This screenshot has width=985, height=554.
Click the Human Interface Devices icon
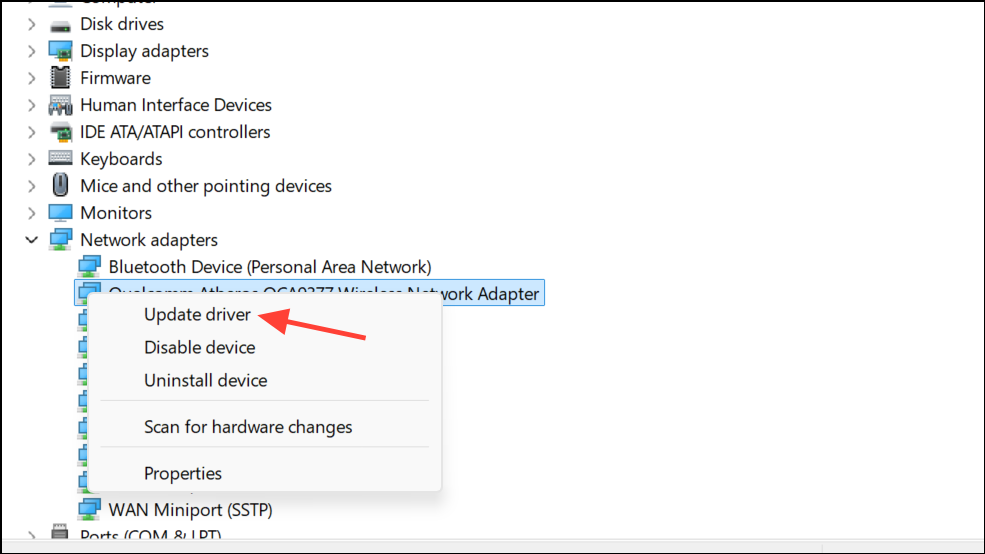pos(61,105)
